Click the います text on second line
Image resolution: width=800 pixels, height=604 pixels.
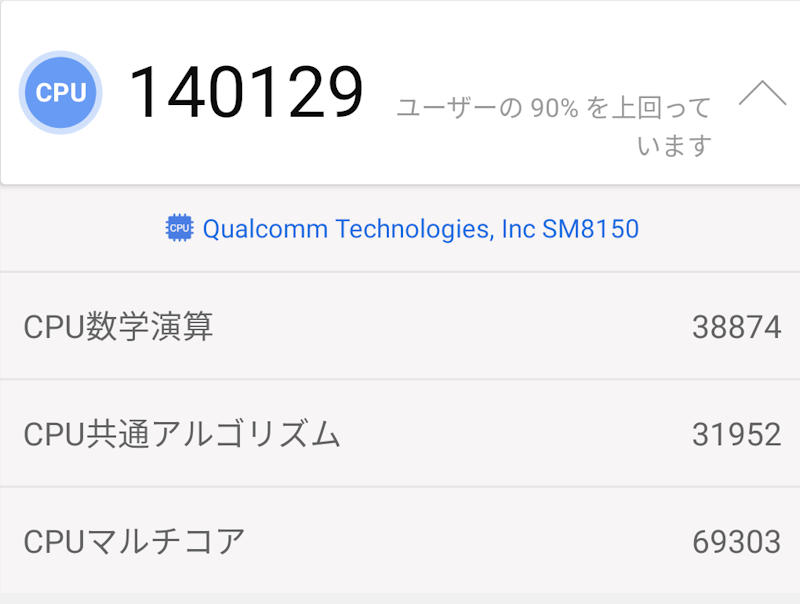tap(674, 146)
